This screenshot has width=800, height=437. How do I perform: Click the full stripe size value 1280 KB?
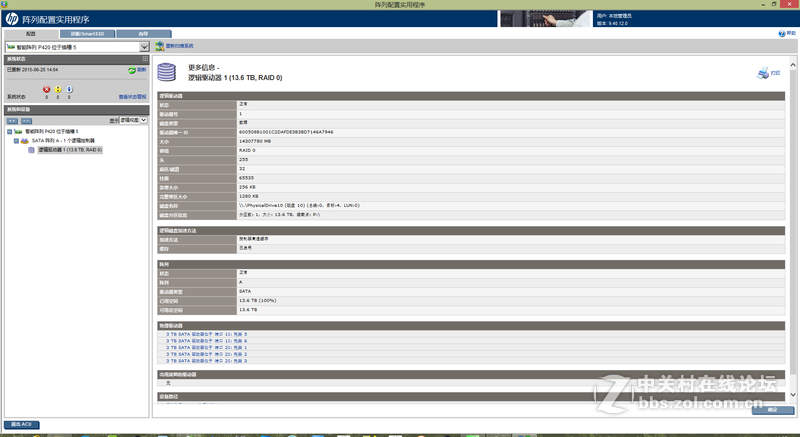click(x=248, y=196)
